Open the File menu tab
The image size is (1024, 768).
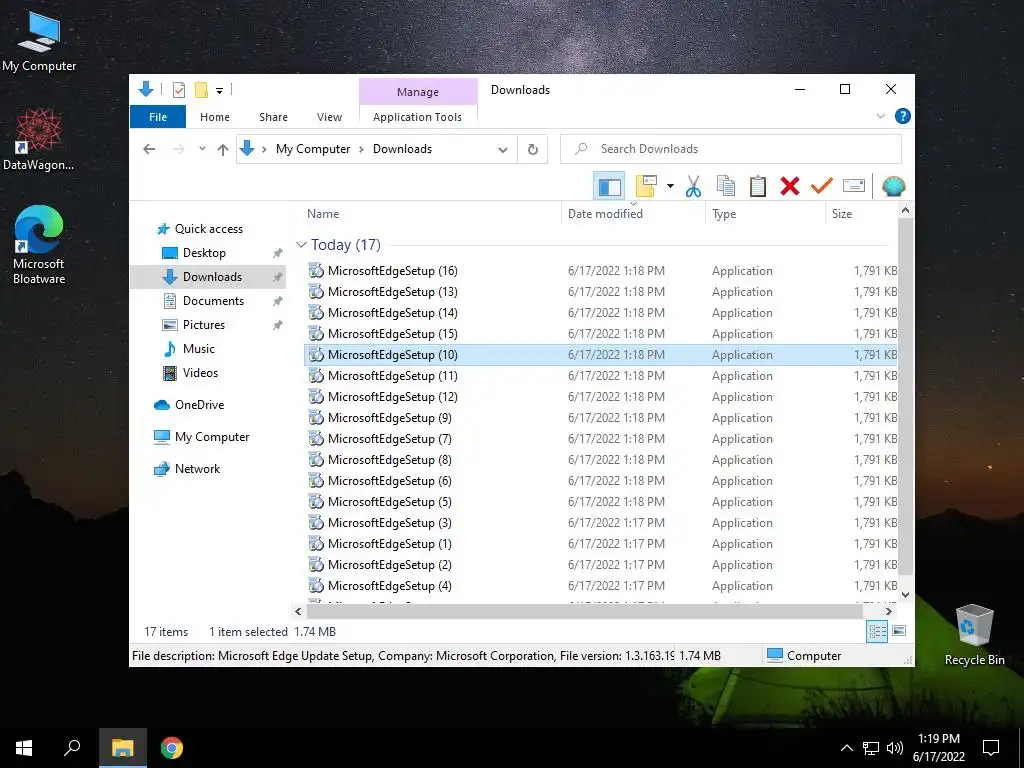click(158, 117)
